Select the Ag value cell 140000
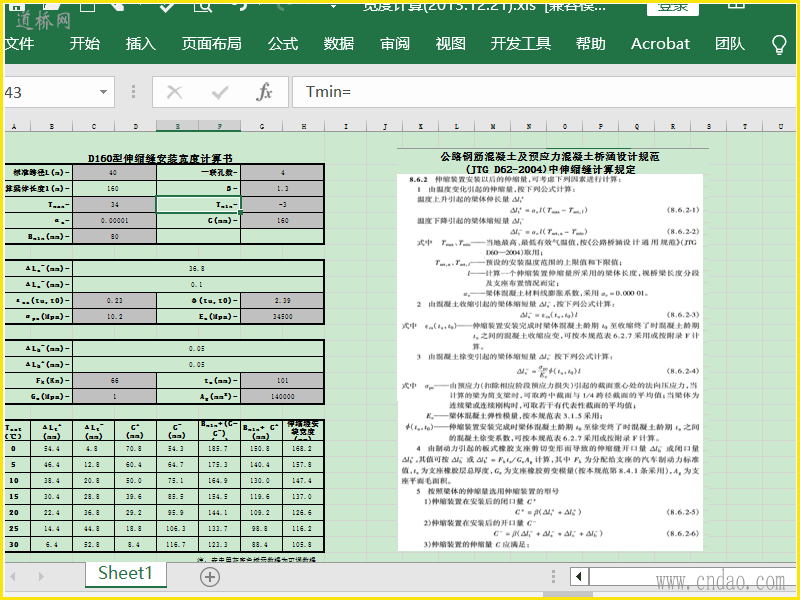Screen dimensions: 800x600 tap(282, 396)
